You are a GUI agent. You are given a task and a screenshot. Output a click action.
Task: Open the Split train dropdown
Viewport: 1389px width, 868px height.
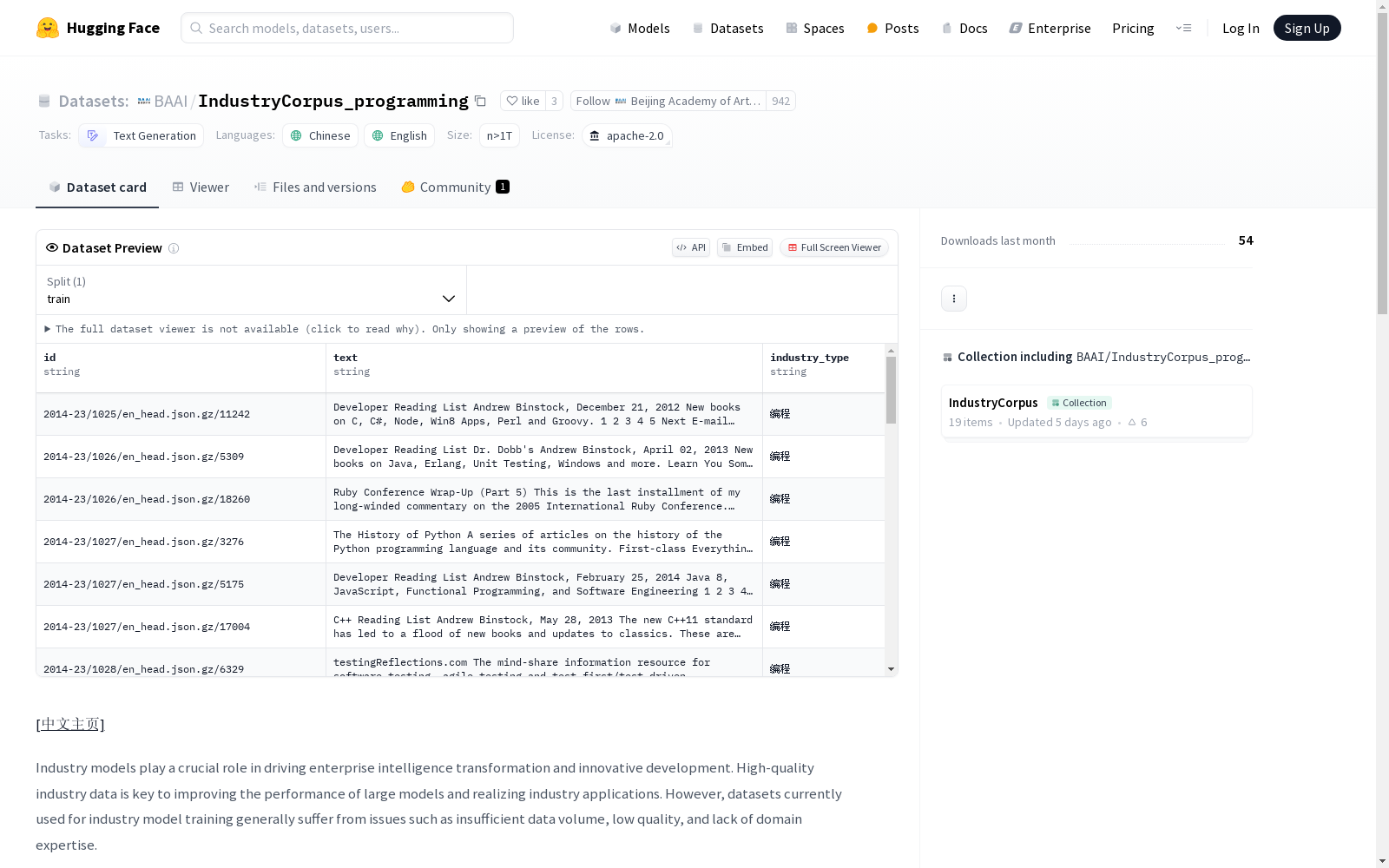(251, 290)
